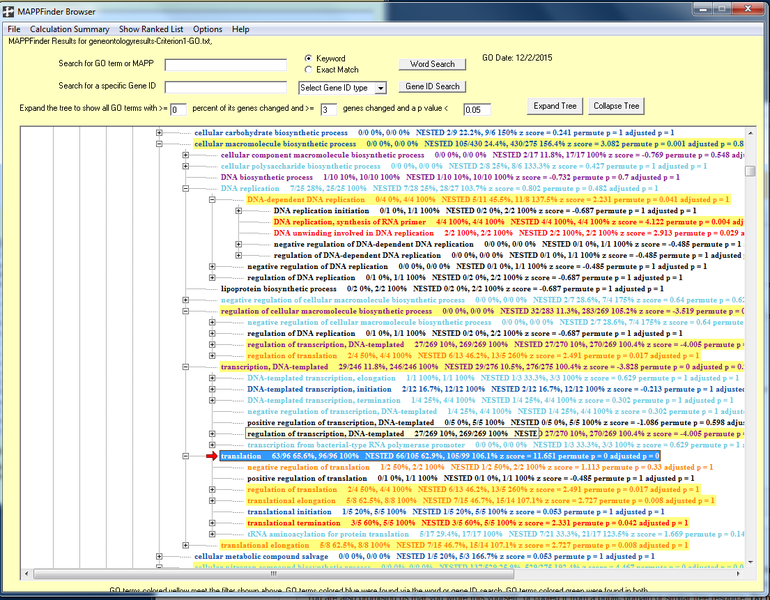Image resolution: width=770 pixels, height=600 pixels.
Task: Focus the Search for GO term input
Action: [x=225, y=65]
